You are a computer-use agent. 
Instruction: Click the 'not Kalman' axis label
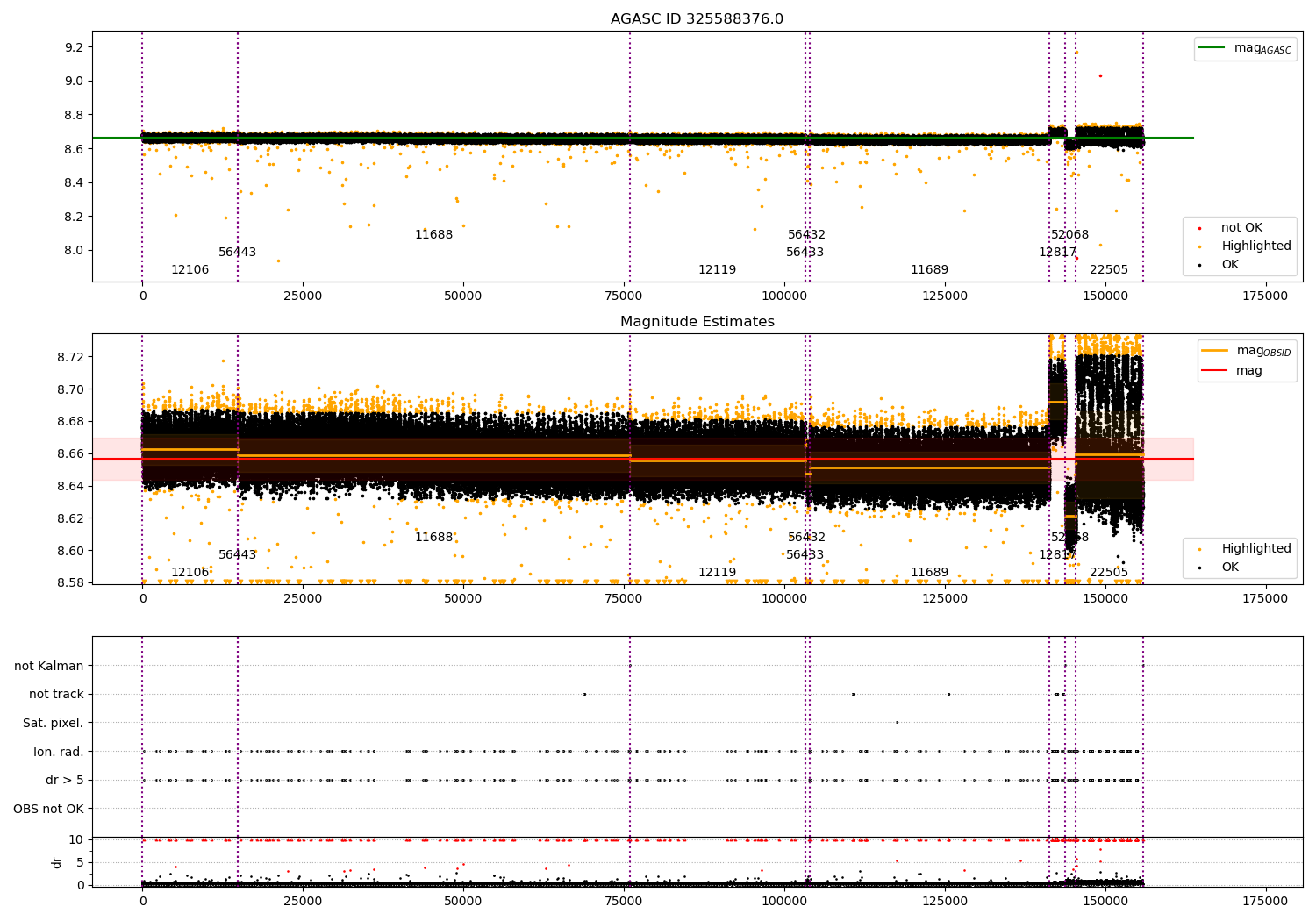[x=49, y=666]
